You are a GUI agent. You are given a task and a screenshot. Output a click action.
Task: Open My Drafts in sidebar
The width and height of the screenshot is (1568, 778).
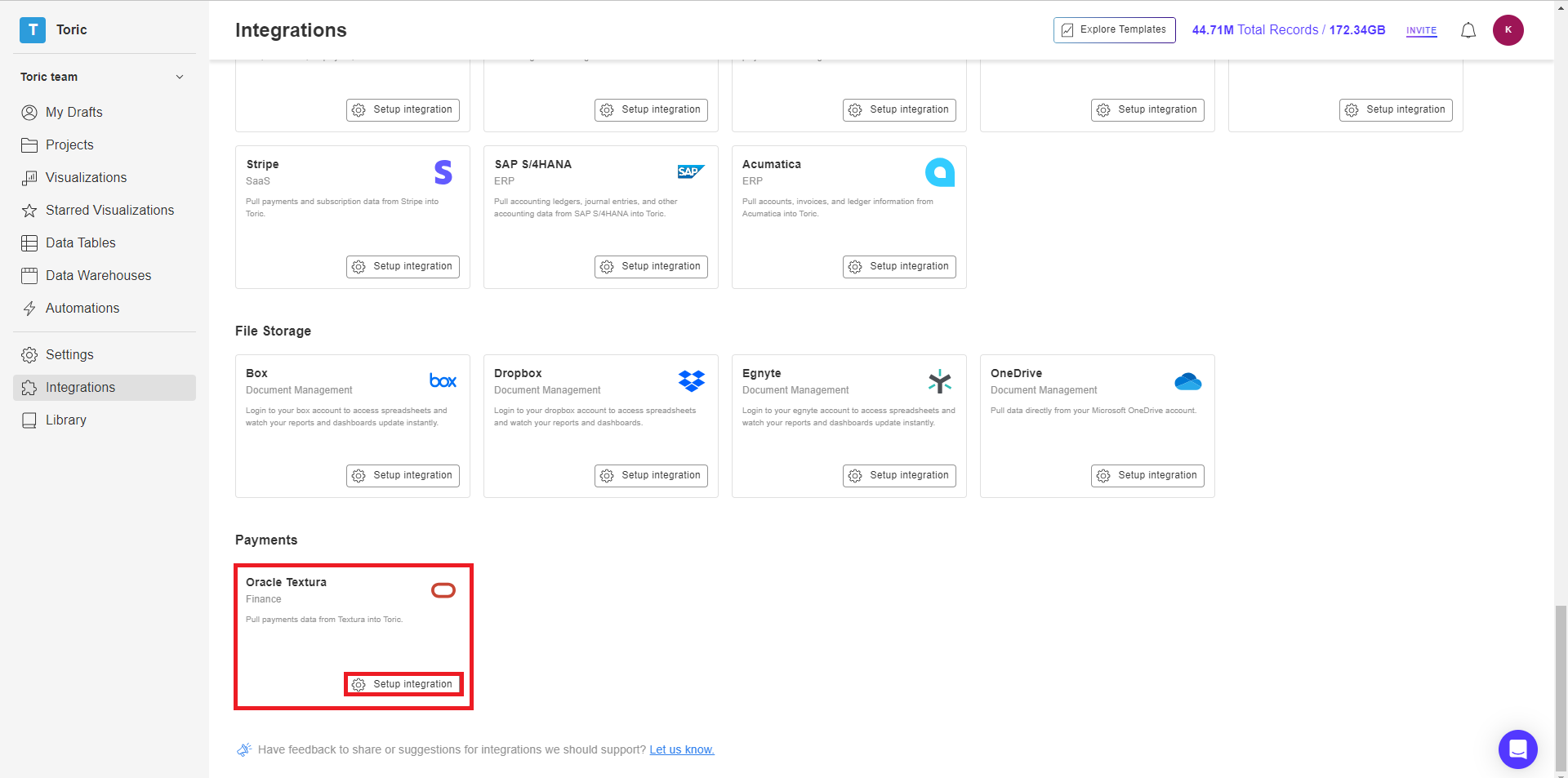coord(105,112)
